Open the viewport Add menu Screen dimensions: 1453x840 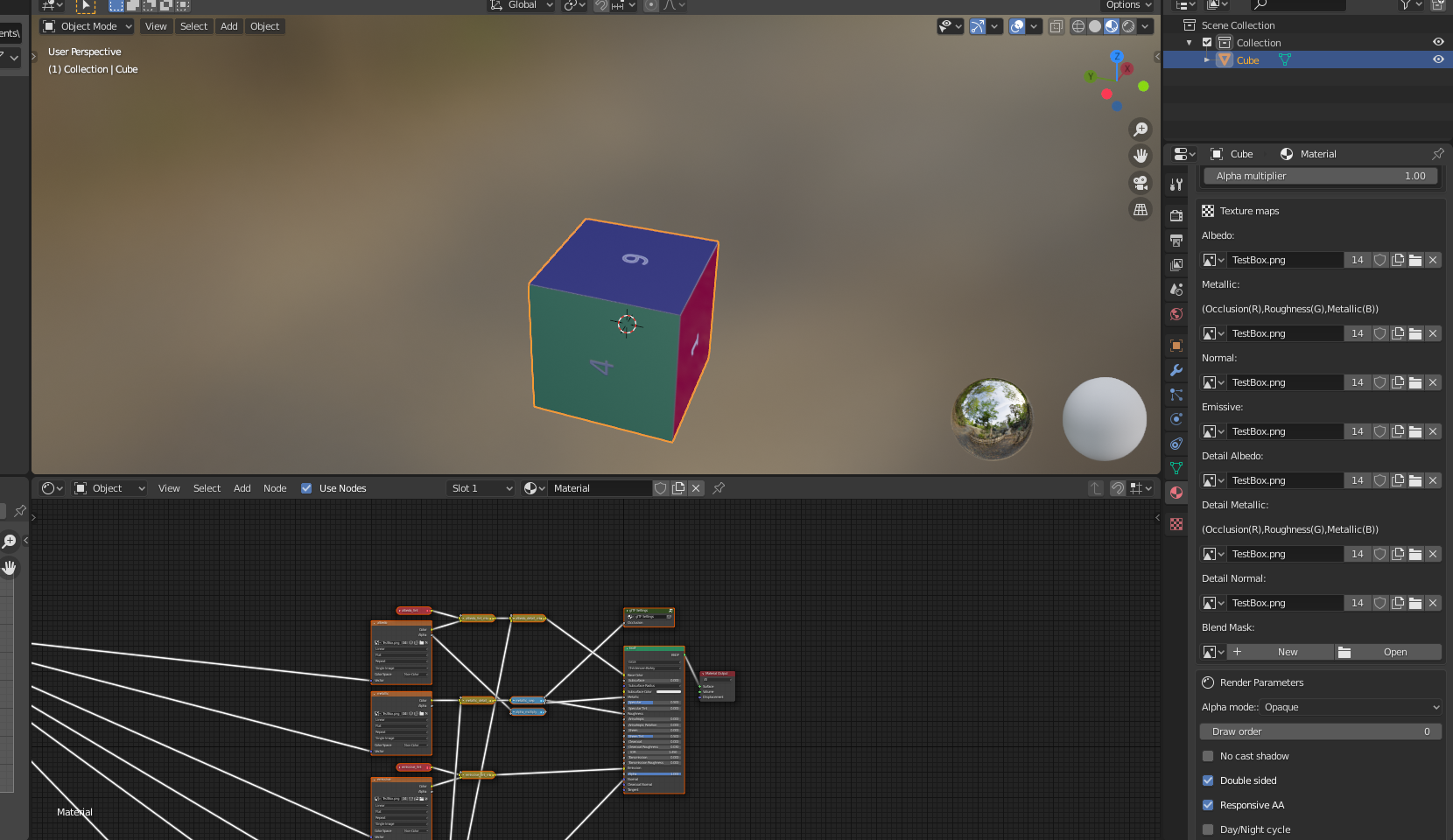[229, 26]
